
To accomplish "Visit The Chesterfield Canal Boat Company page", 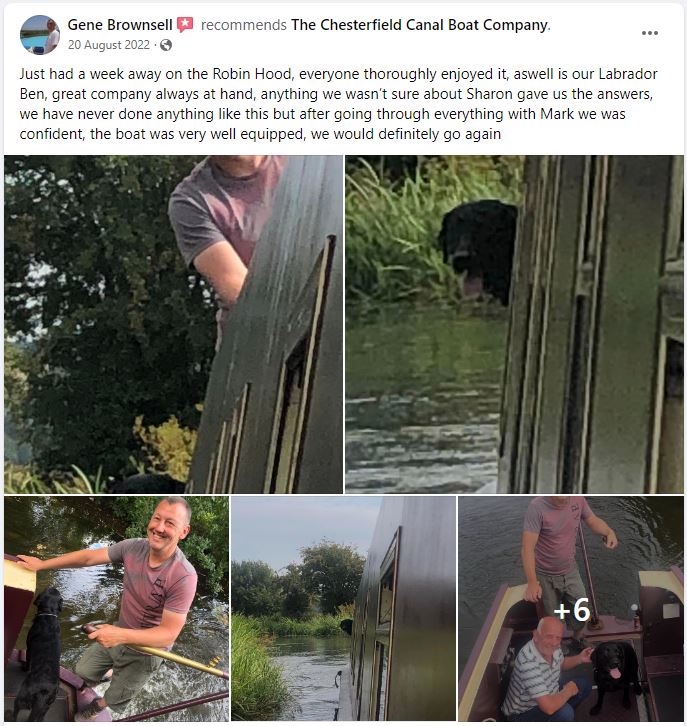I will click(x=419, y=25).
